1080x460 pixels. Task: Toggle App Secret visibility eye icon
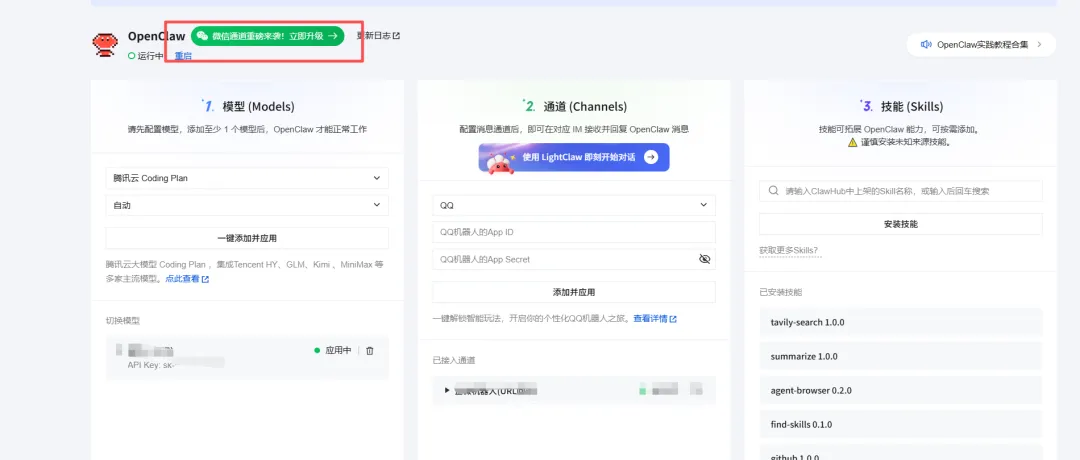tap(704, 259)
